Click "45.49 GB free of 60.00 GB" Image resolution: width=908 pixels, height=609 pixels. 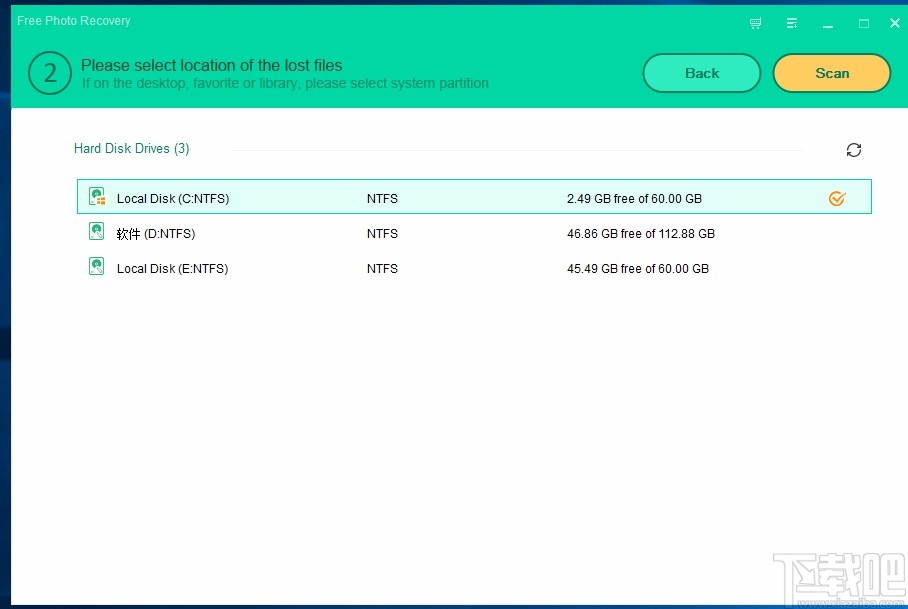point(638,269)
